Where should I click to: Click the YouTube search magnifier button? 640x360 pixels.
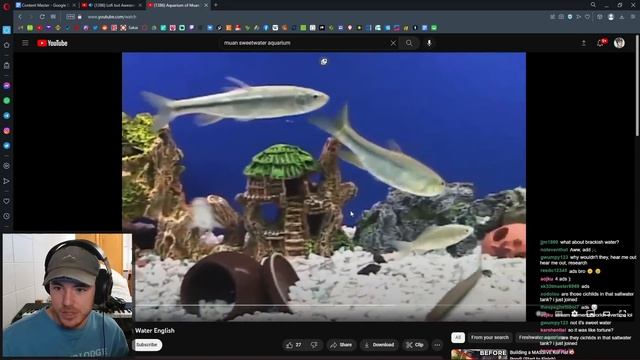[x=409, y=43]
